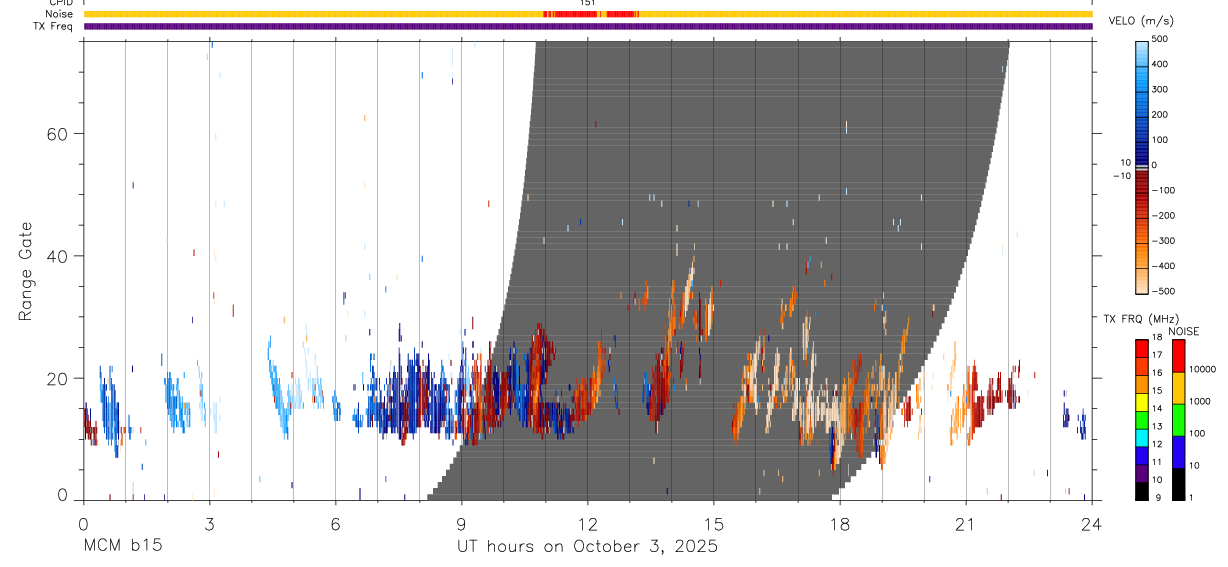Click the 20 tick on the Range Gate axis
The width and height of the screenshot is (1228, 567).
[55, 378]
